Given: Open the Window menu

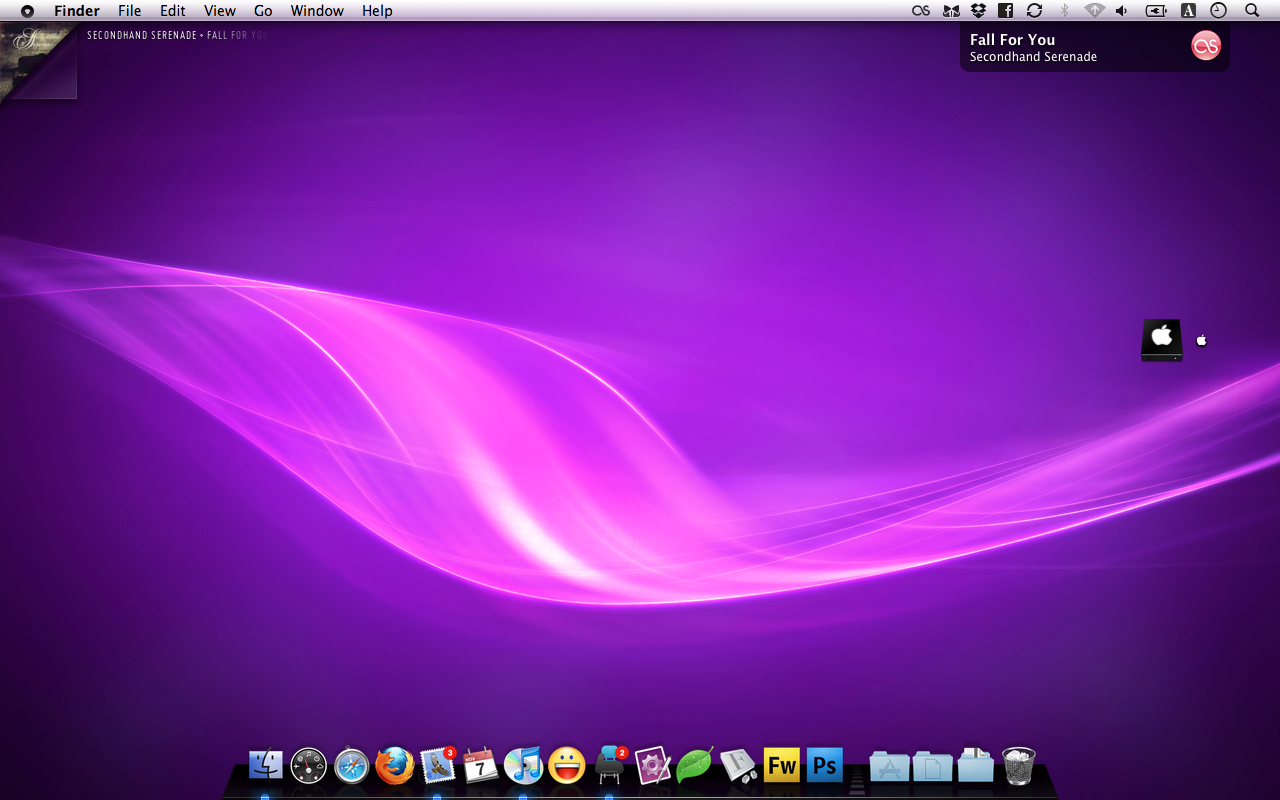Looking at the screenshot, I should pos(317,11).
